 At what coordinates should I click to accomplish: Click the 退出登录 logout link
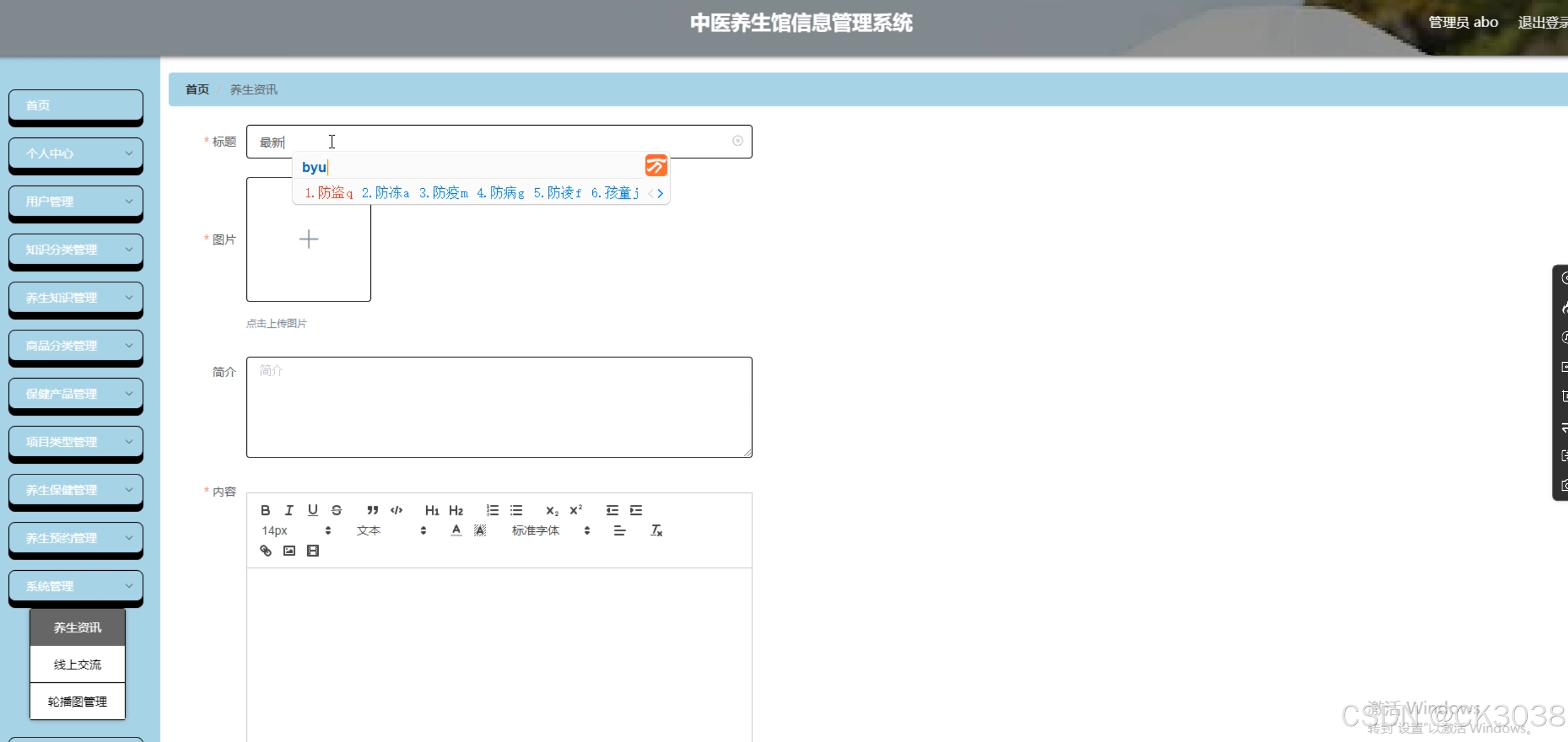click(x=1540, y=23)
